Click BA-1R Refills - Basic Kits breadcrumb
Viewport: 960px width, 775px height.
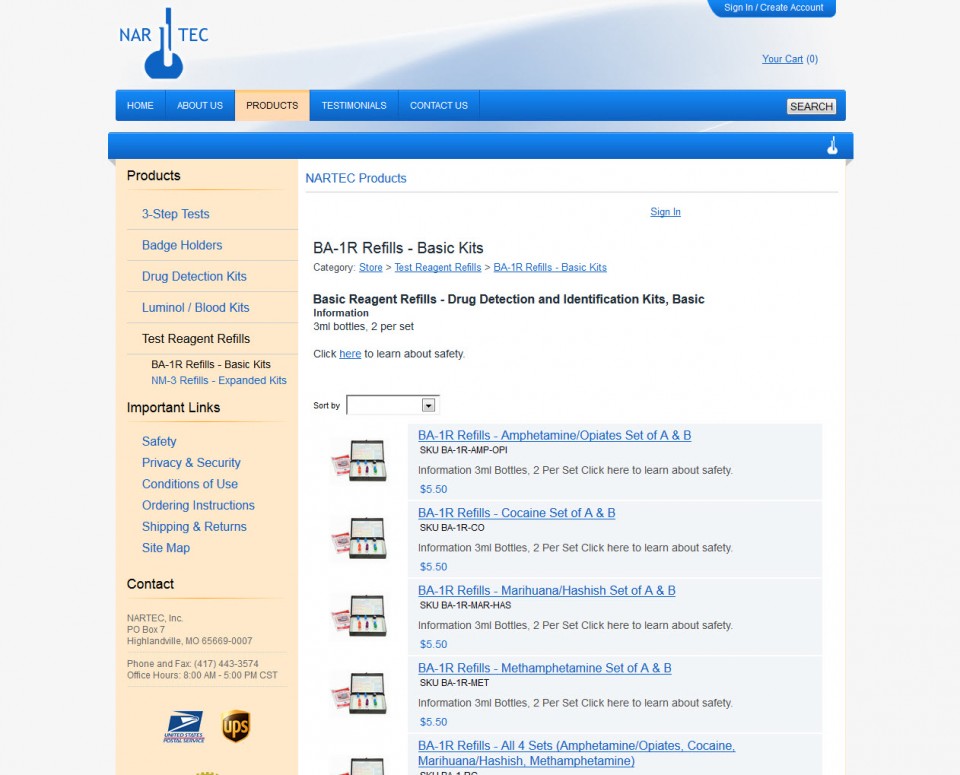pos(550,268)
